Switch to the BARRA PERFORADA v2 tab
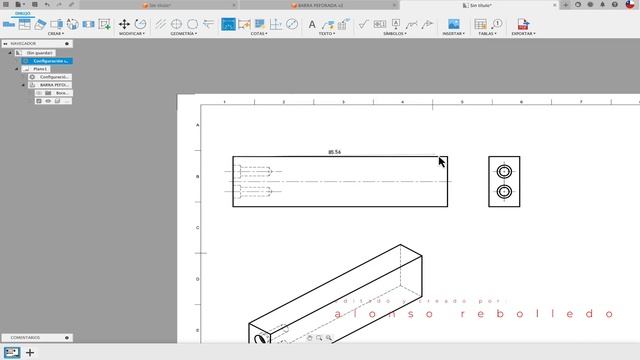The width and height of the screenshot is (640, 360). tap(319, 5)
